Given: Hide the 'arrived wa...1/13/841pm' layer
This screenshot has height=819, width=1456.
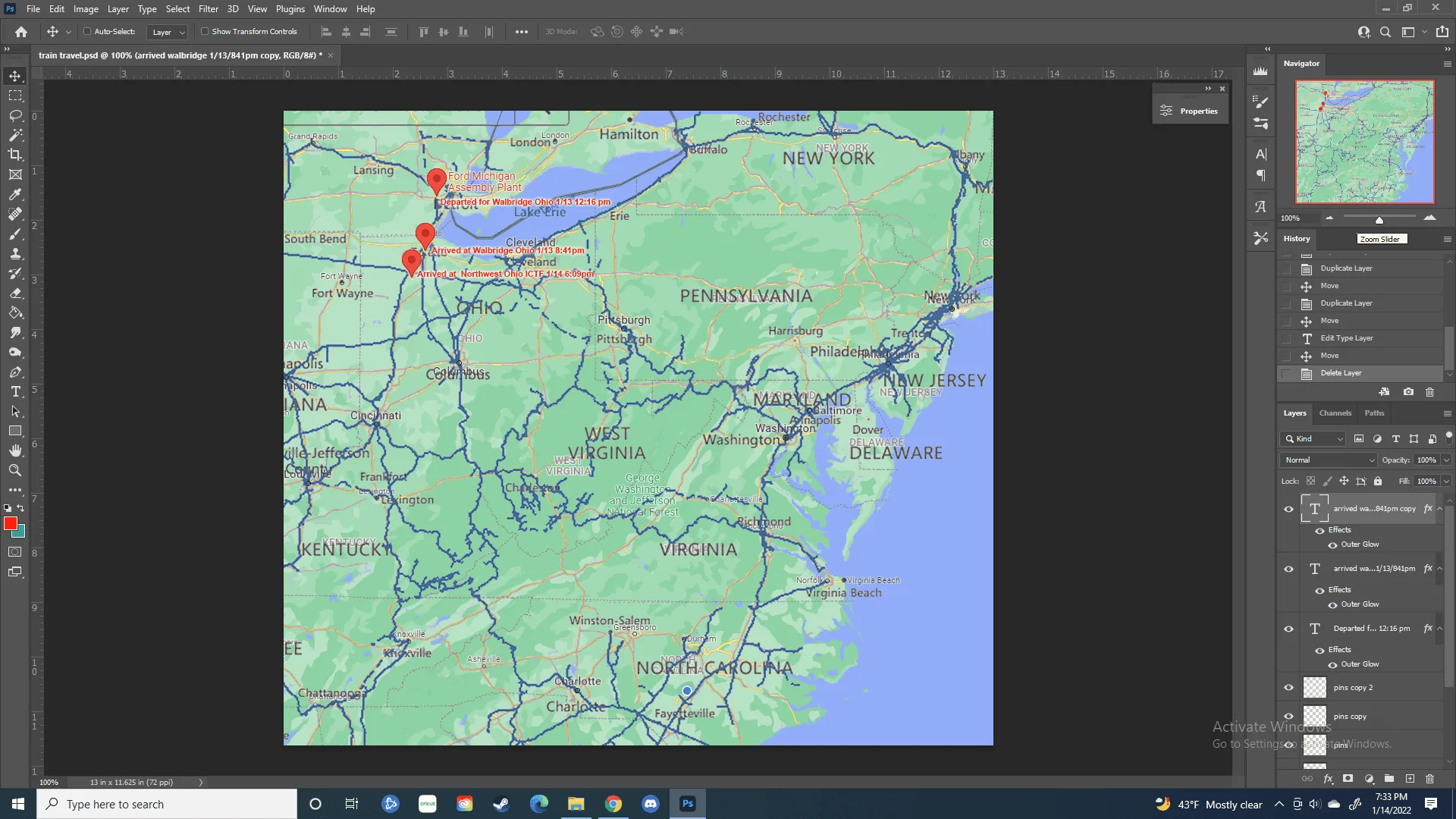Looking at the screenshot, I should click(1288, 569).
